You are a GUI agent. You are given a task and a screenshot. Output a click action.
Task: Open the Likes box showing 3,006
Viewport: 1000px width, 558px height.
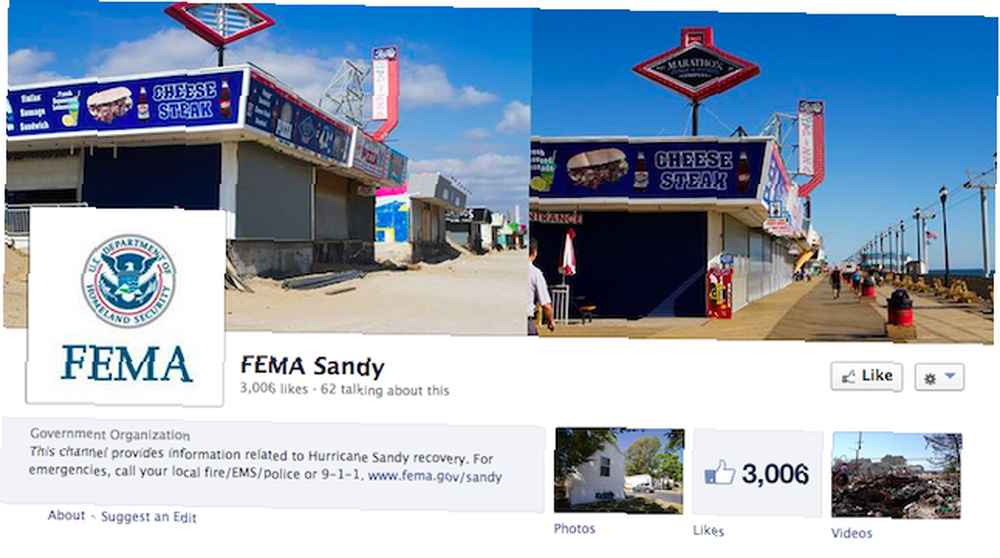pos(758,473)
